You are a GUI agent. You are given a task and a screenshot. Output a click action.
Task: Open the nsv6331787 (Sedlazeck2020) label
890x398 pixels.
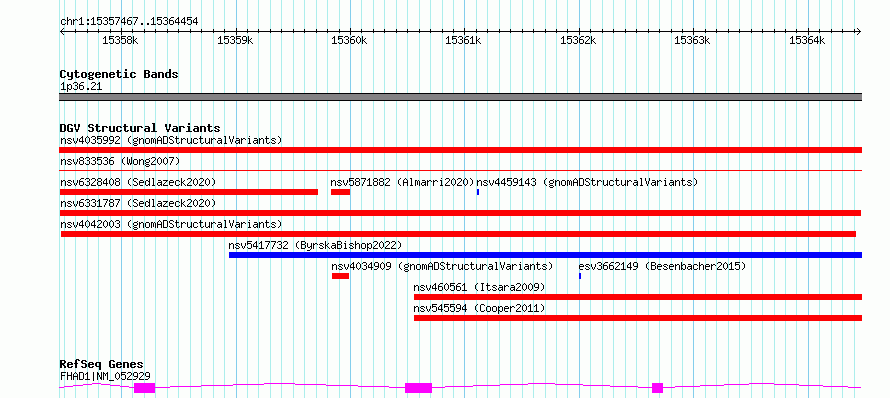click(138, 203)
